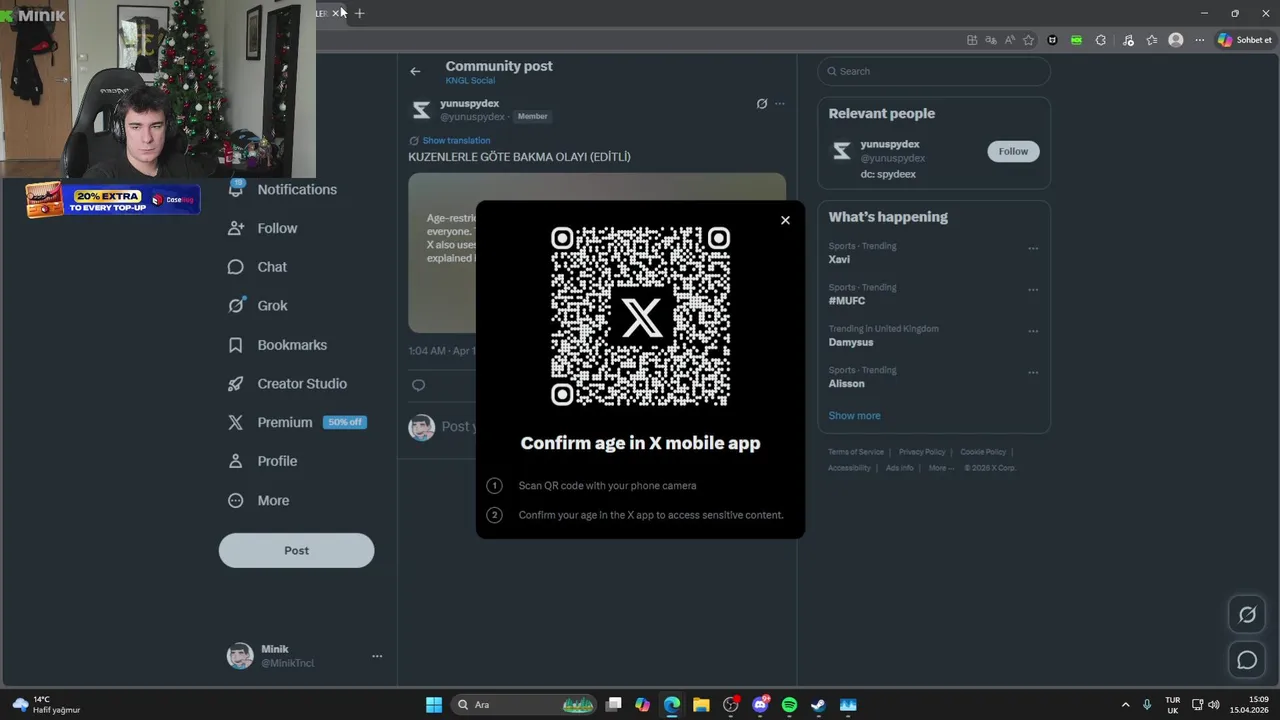Click the taskbar search box Ara
The image size is (1280, 720).
[523, 705]
